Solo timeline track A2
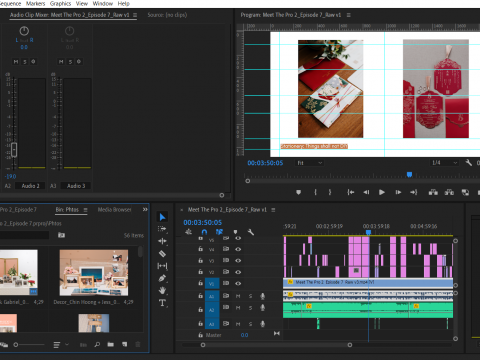This screenshot has height=360, width=480. (250, 308)
